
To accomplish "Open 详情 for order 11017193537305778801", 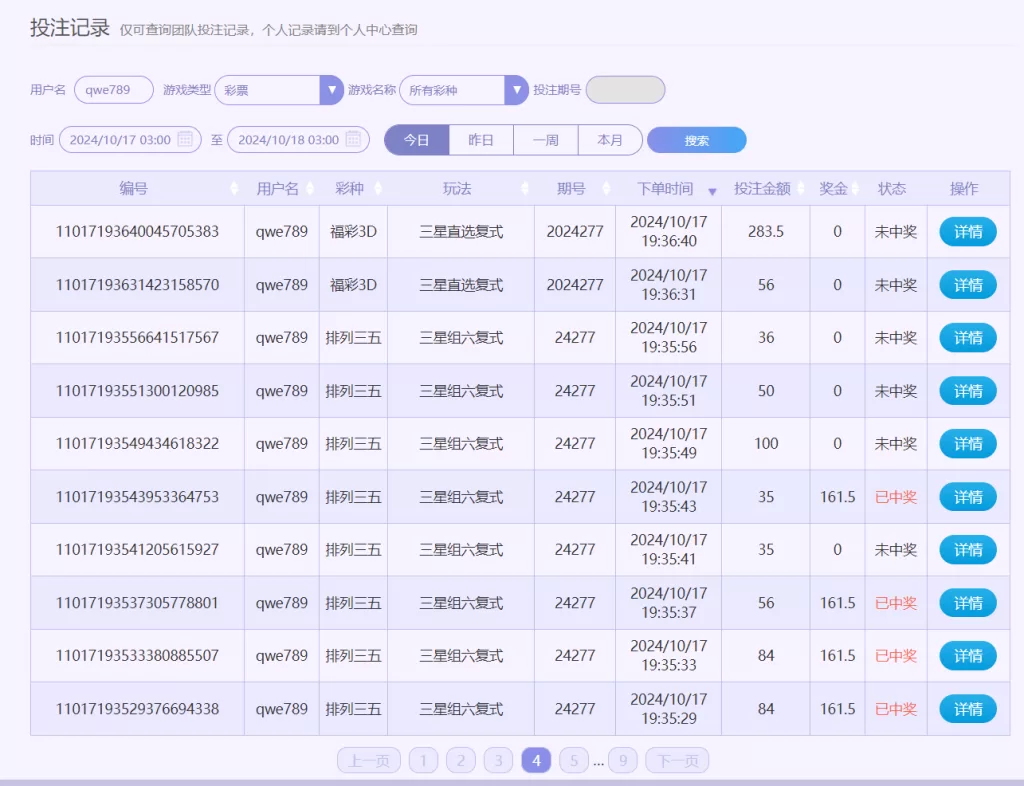I will 968,603.
